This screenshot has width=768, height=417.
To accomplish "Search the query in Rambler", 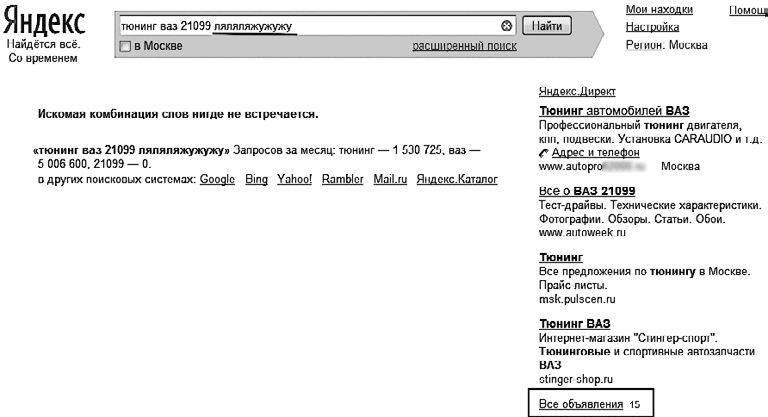I will 342,179.
